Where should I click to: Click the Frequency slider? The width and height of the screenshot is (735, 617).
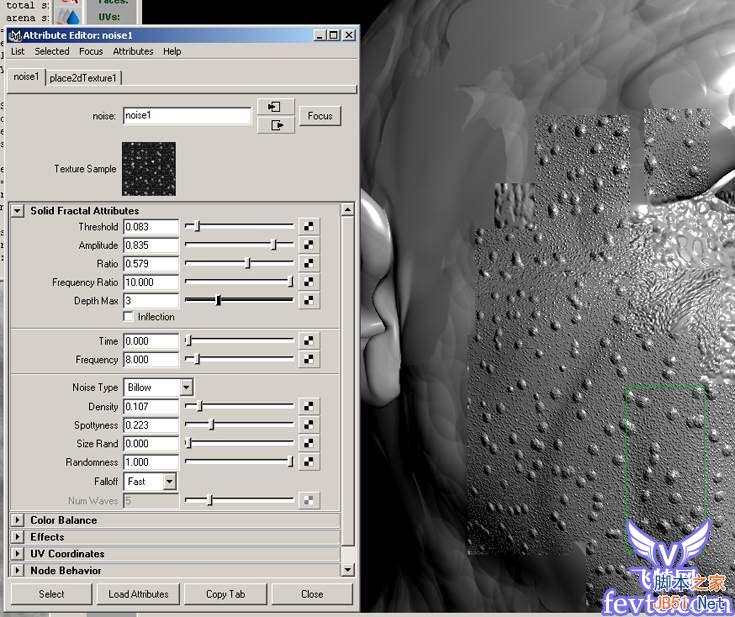(239, 359)
